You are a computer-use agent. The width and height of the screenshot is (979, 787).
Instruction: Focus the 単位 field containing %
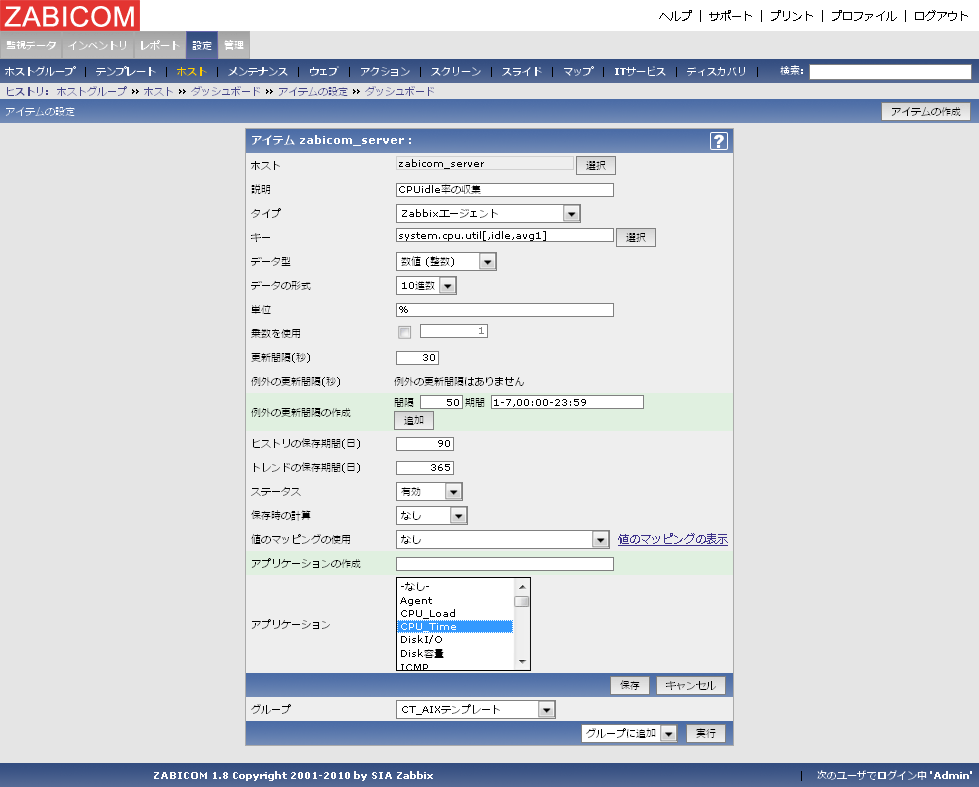[504, 310]
